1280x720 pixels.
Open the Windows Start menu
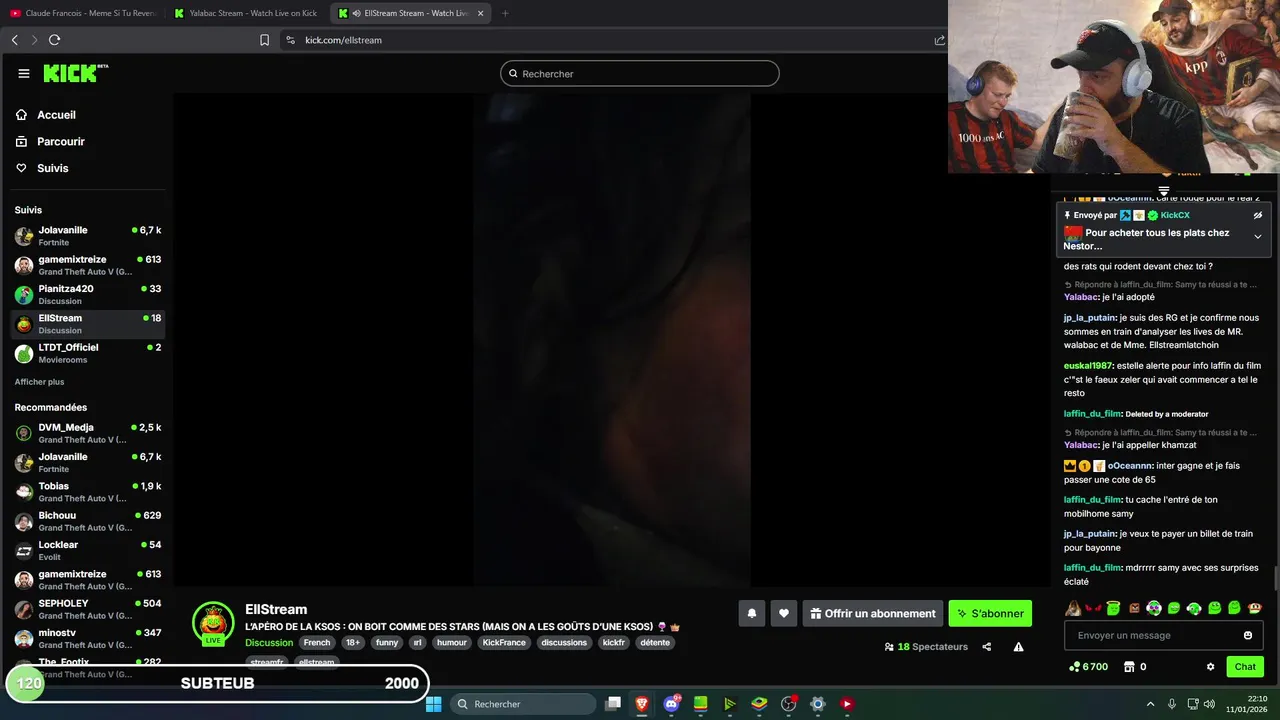[x=434, y=704]
